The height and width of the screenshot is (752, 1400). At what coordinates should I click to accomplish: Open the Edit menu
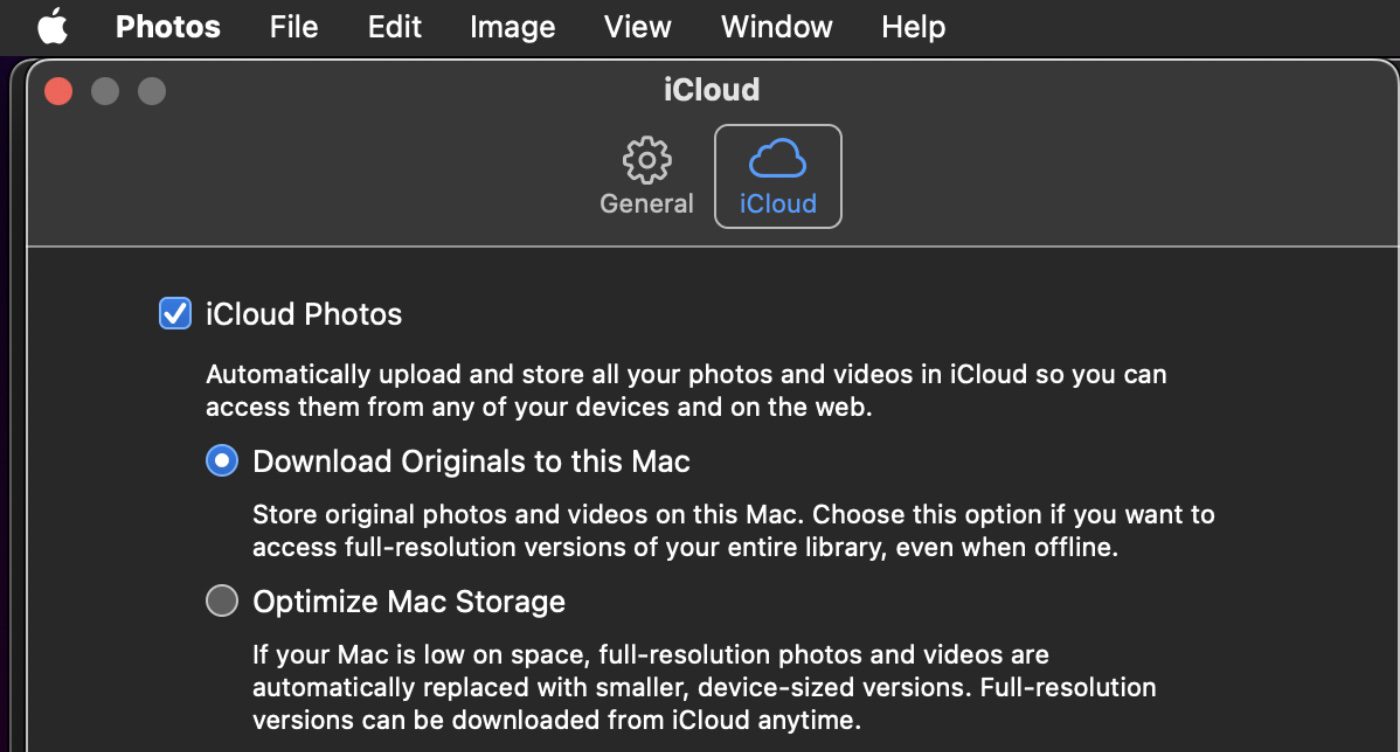(x=394, y=27)
